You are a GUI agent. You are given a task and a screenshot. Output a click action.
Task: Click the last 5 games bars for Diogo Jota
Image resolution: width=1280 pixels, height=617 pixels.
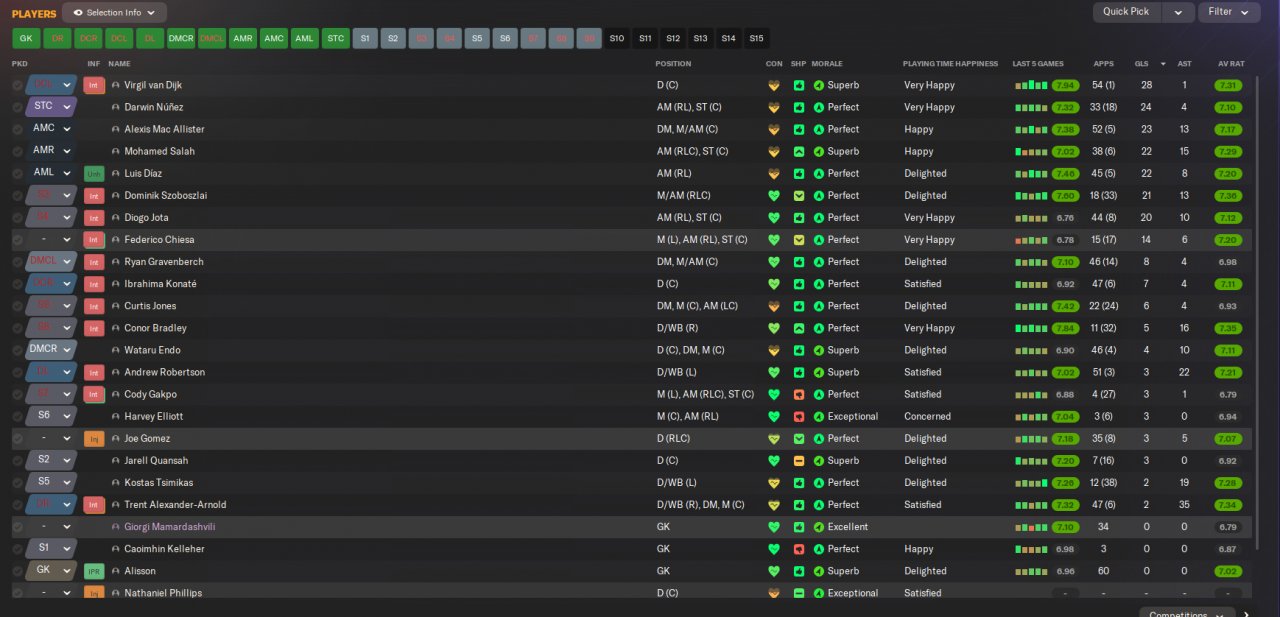(x=1030, y=218)
